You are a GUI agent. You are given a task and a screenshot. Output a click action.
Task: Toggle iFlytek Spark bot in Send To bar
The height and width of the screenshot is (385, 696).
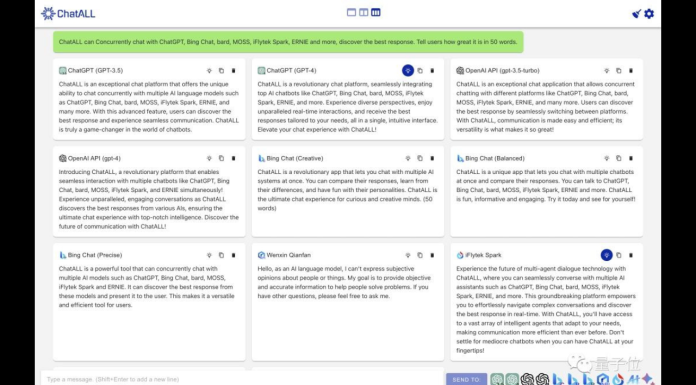pyautogui.click(x=618, y=379)
